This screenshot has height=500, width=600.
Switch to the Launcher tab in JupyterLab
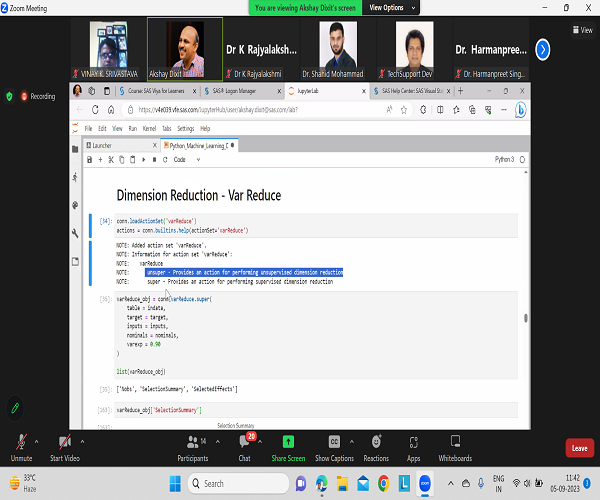118,145
